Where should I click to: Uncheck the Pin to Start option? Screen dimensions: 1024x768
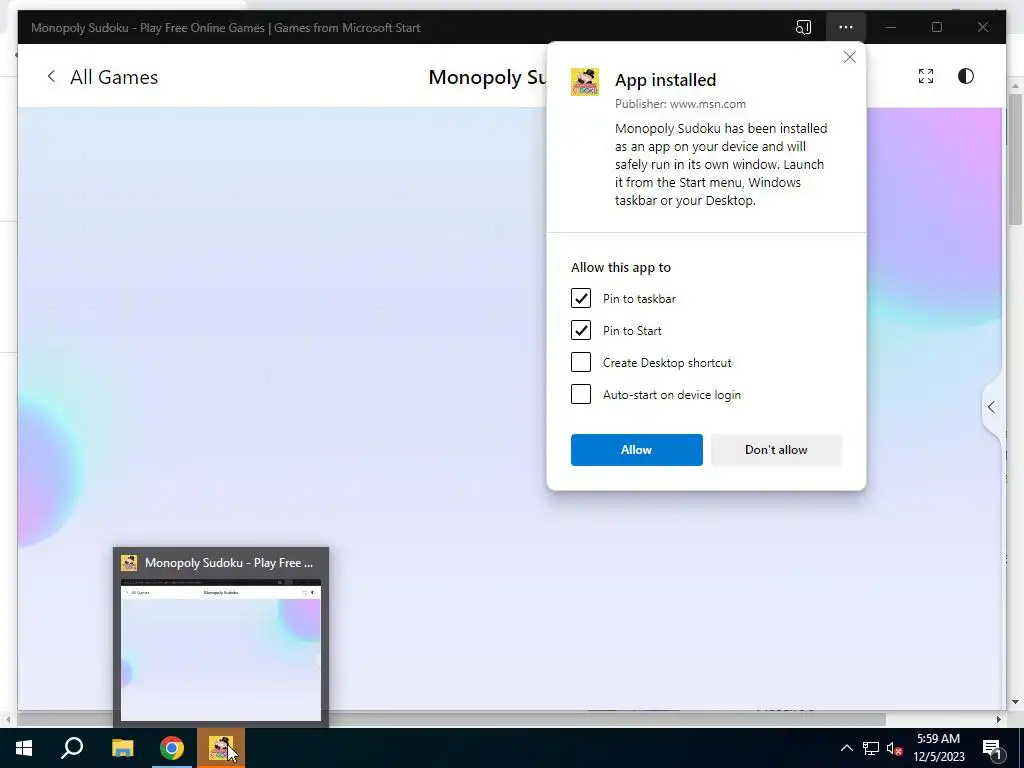pyautogui.click(x=581, y=330)
